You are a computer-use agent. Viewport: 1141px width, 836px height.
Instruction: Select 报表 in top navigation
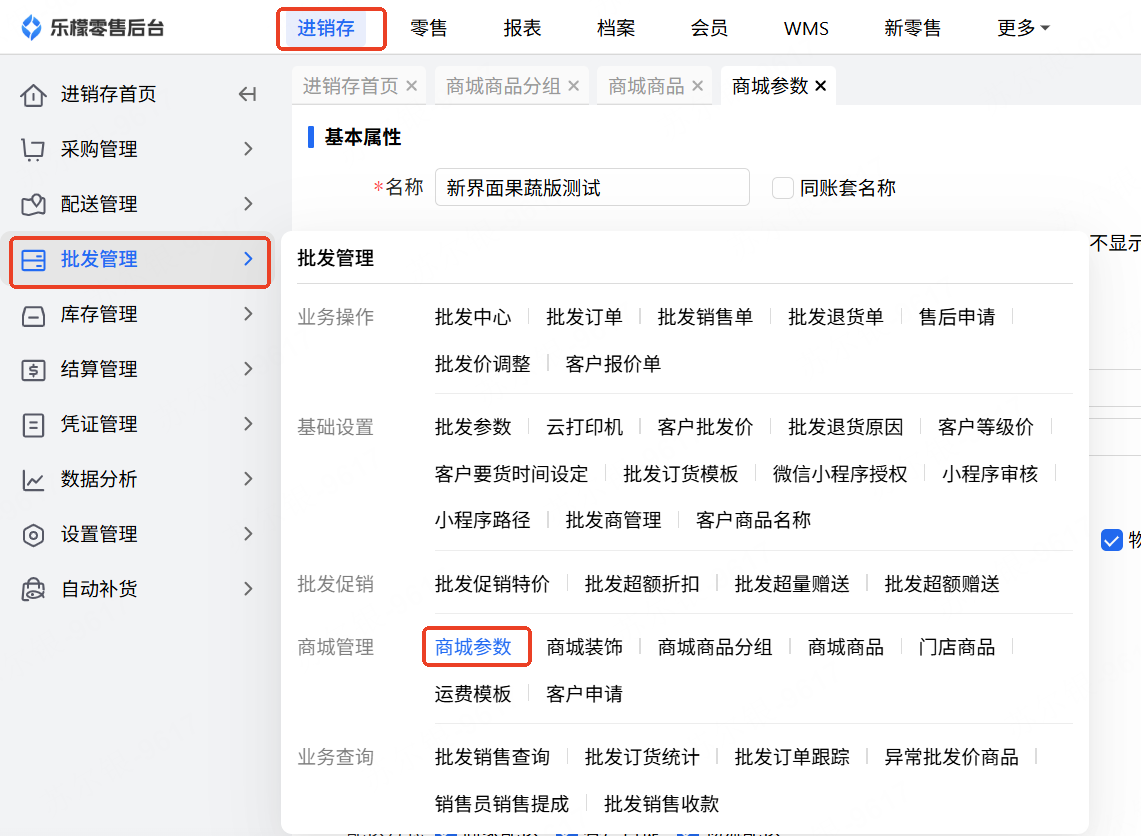[522, 28]
